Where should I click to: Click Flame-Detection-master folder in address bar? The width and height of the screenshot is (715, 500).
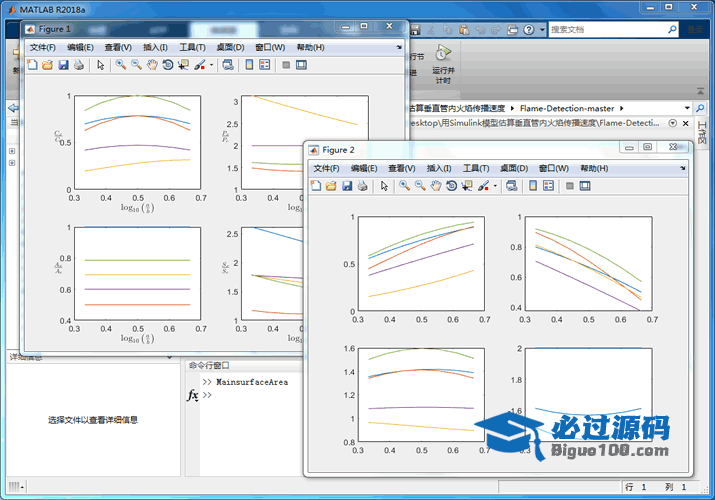567,108
